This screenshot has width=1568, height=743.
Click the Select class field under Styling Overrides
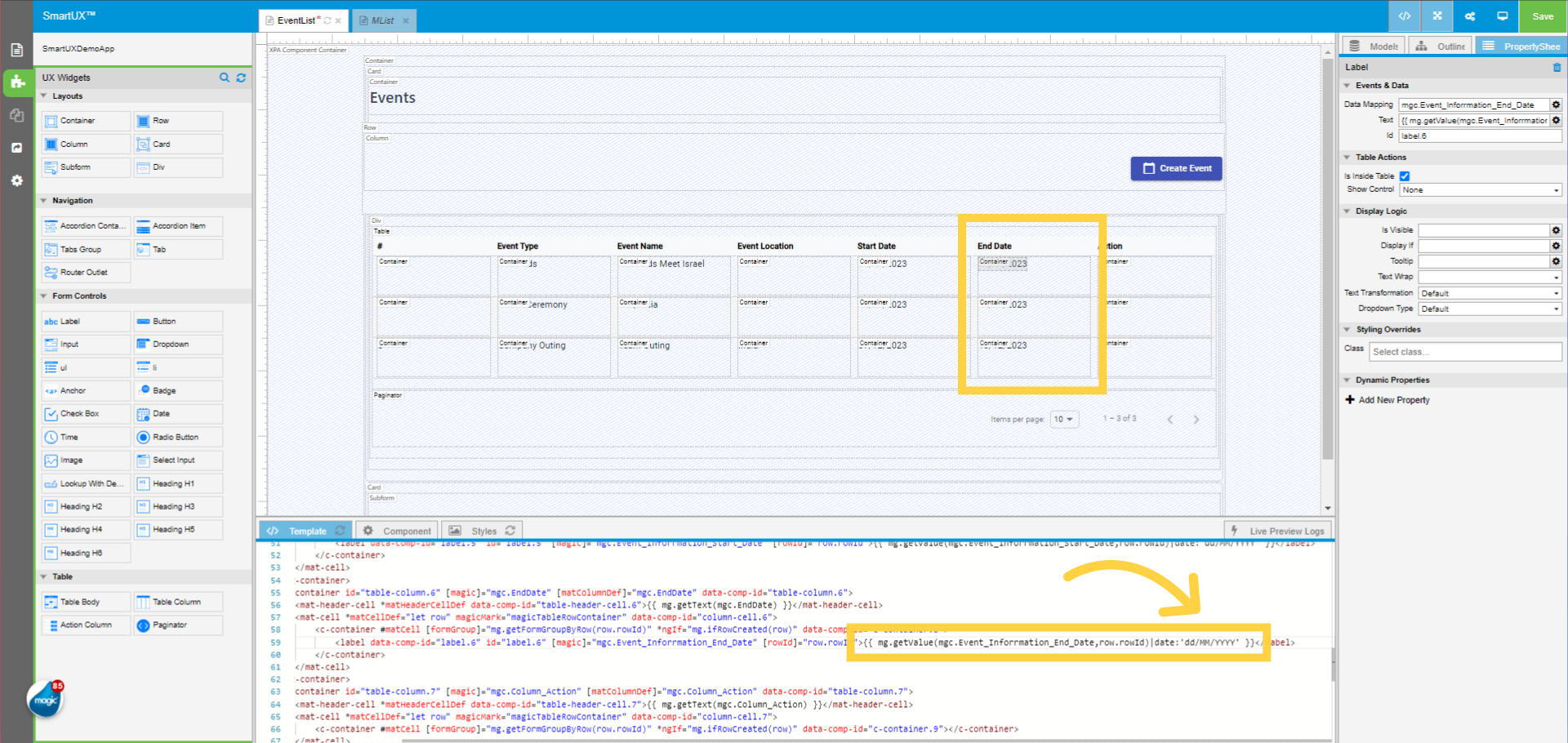pos(1464,351)
